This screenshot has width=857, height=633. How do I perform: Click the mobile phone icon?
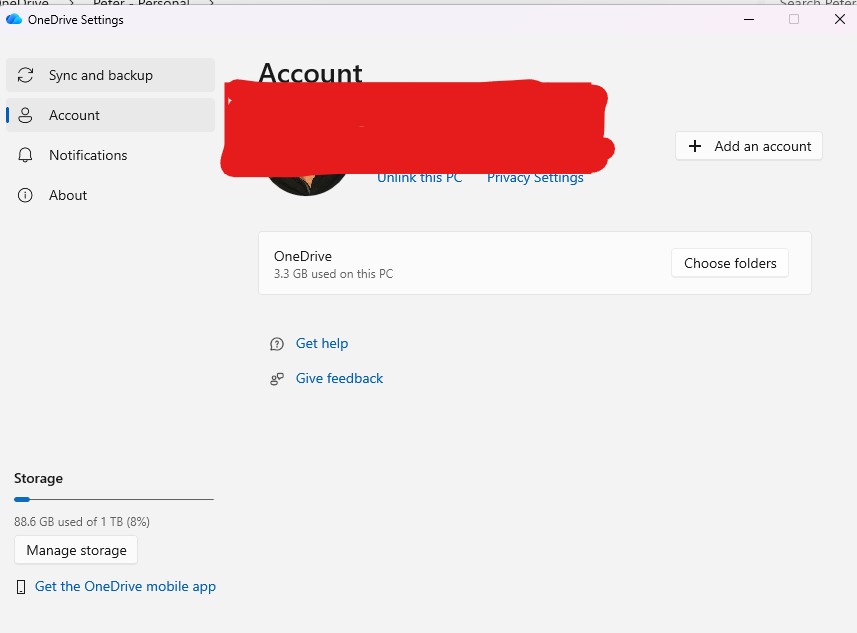(21, 587)
